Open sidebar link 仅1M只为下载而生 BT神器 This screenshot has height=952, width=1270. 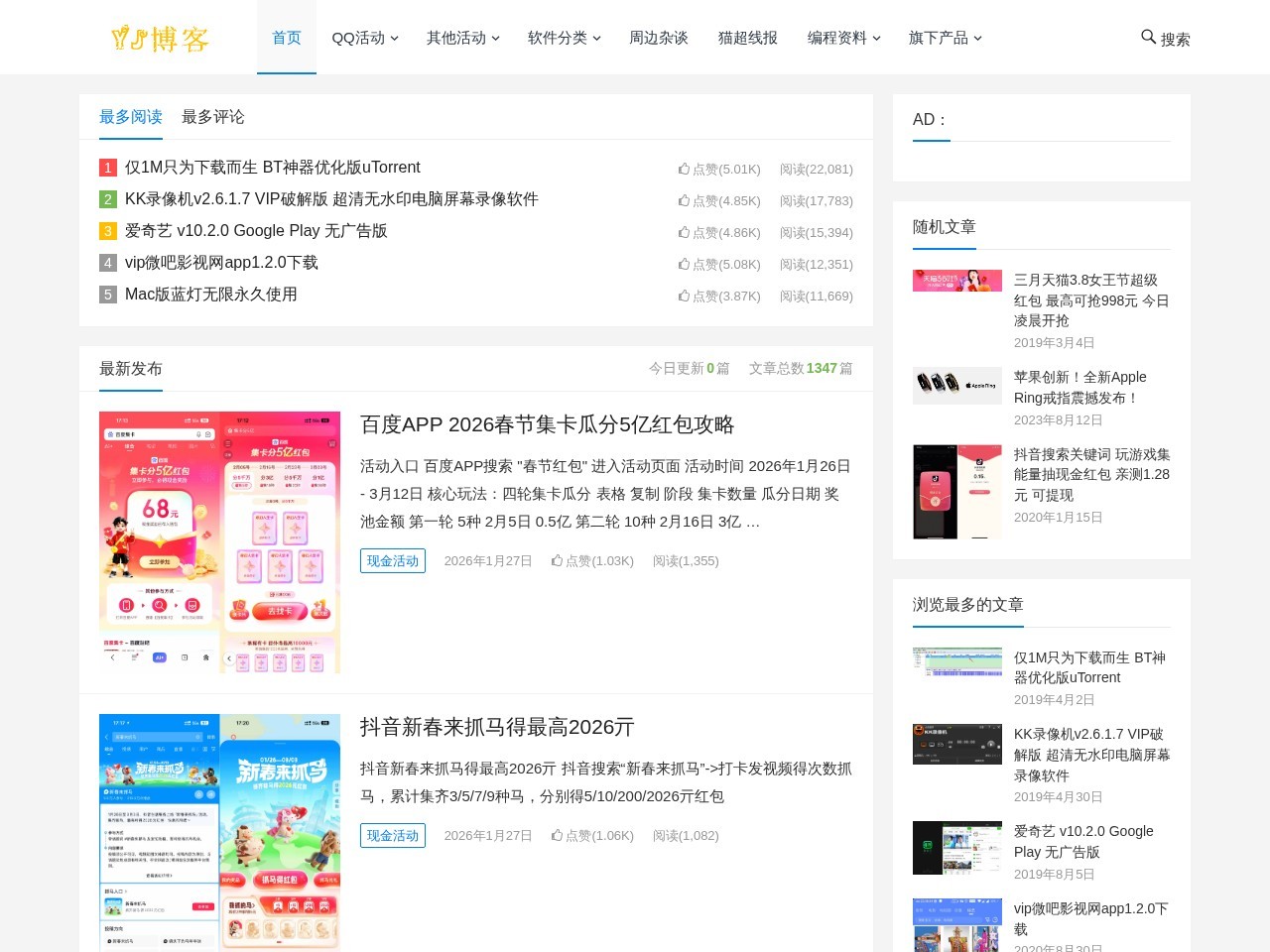point(1089,667)
